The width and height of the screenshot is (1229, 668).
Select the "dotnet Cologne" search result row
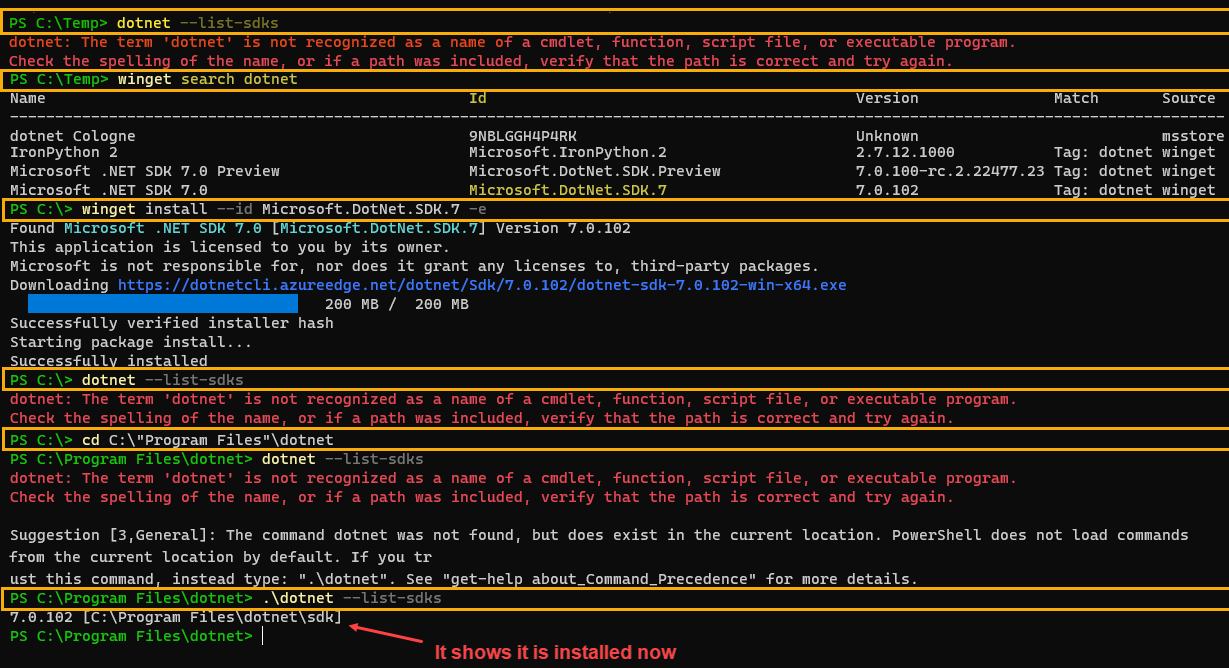coord(72,136)
